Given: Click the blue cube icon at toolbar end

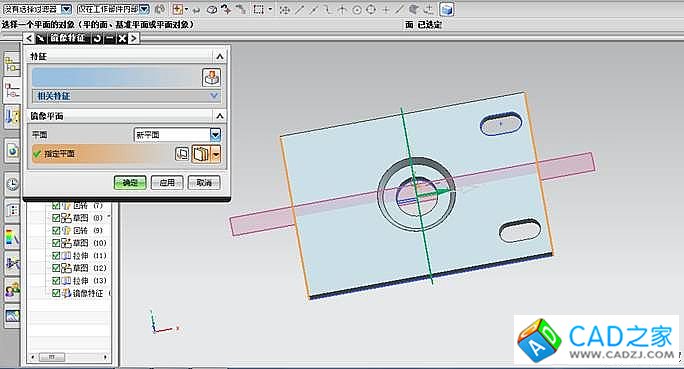Looking at the screenshot, I should 447,9.
